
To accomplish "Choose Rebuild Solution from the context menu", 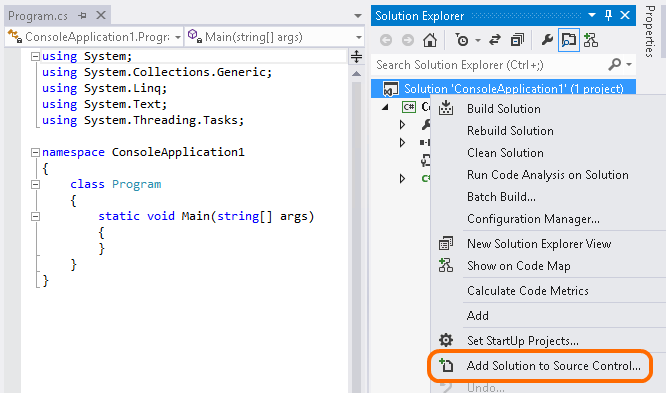I will click(510, 131).
